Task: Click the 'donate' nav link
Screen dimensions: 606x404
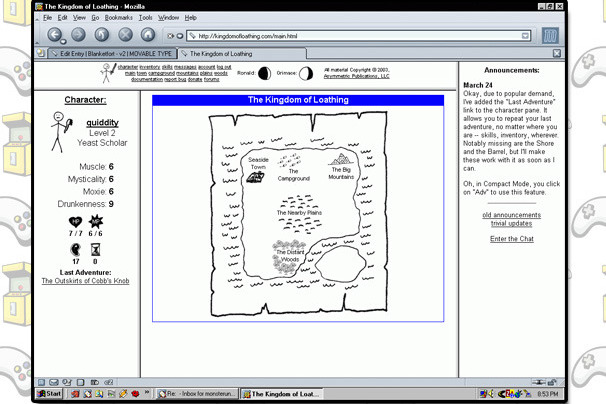Action: pyautogui.click(x=195, y=79)
